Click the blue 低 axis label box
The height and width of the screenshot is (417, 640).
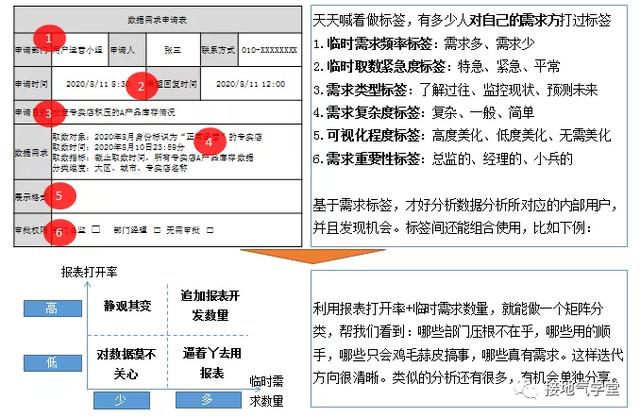click(53, 363)
